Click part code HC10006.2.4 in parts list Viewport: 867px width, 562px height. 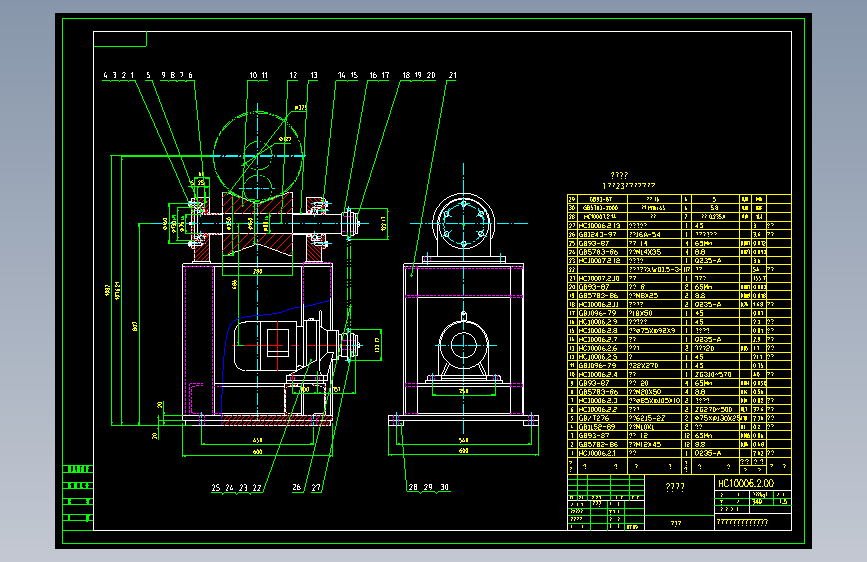point(598,374)
